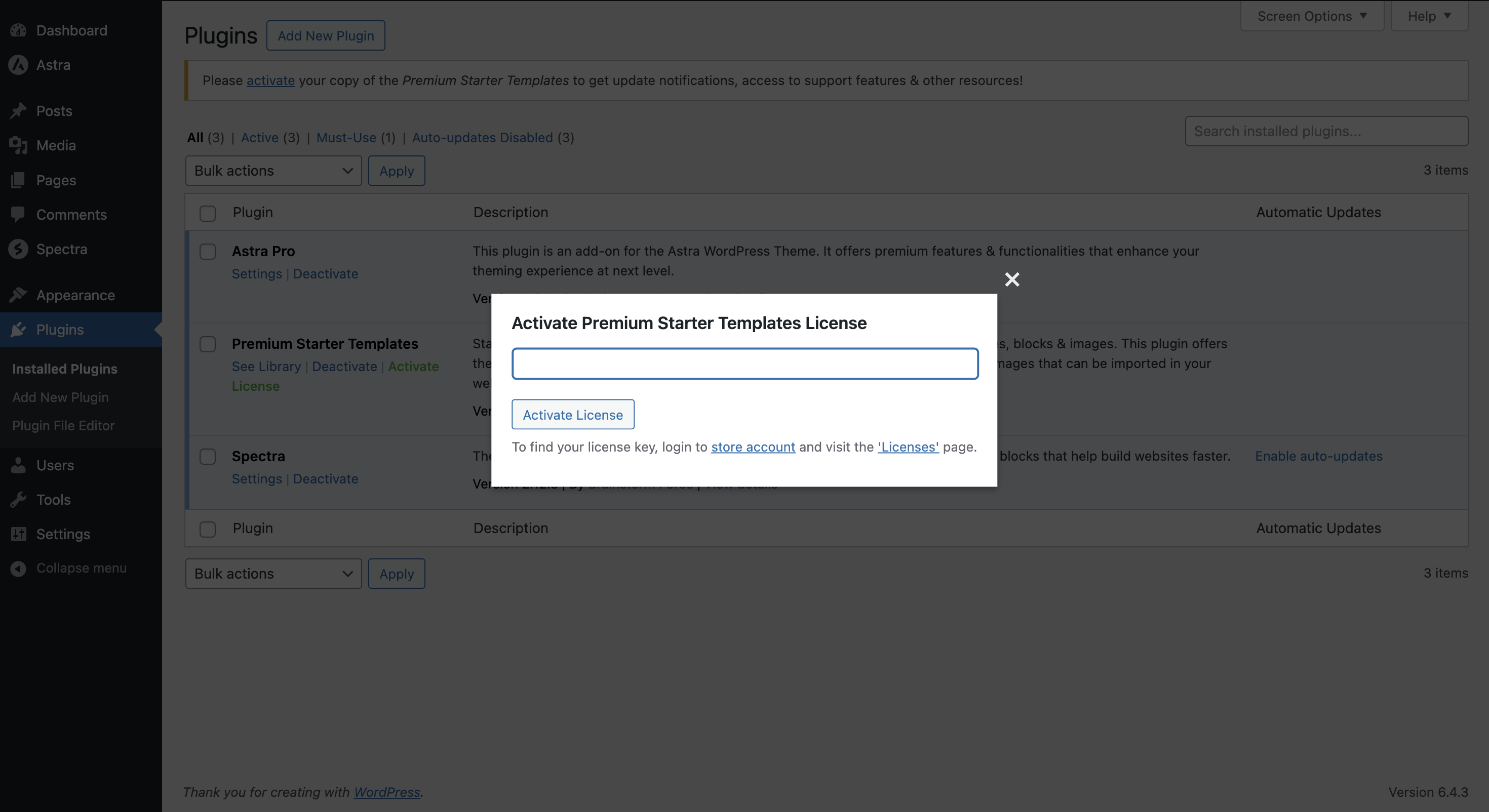Open the Appearance paintbrush icon
1489x812 pixels.
(x=19, y=295)
